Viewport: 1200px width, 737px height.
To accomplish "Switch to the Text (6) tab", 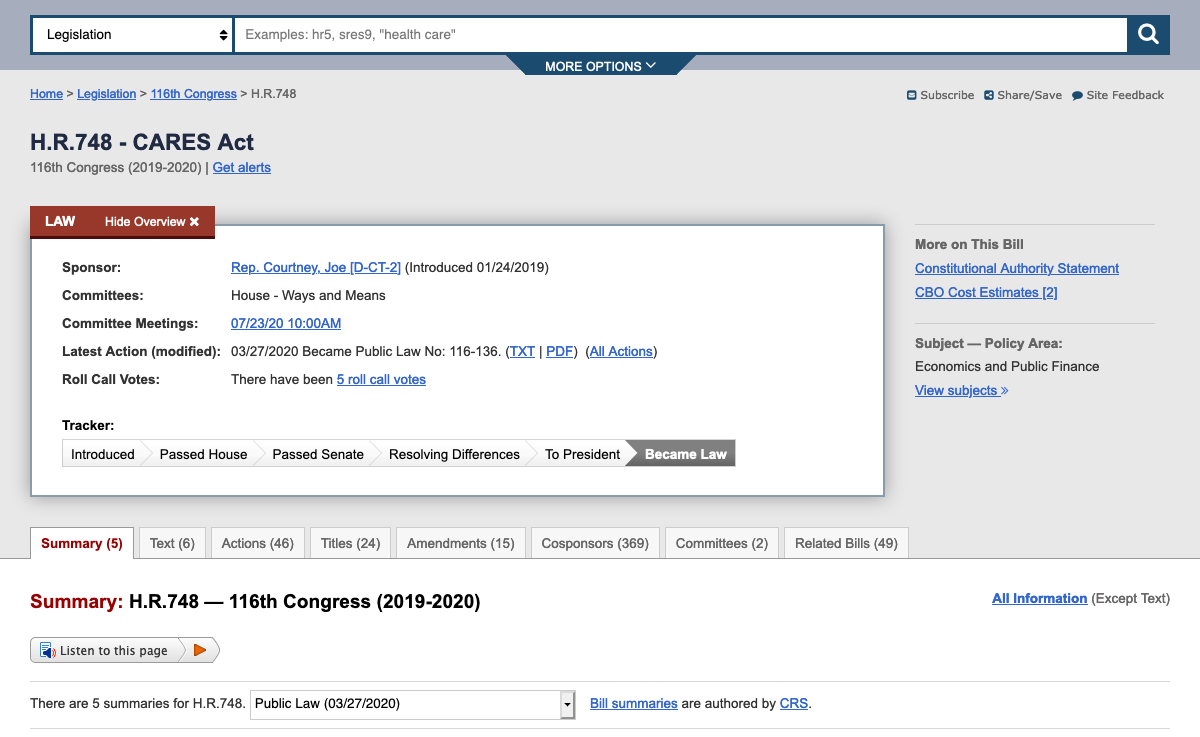I will [x=172, y=543].
